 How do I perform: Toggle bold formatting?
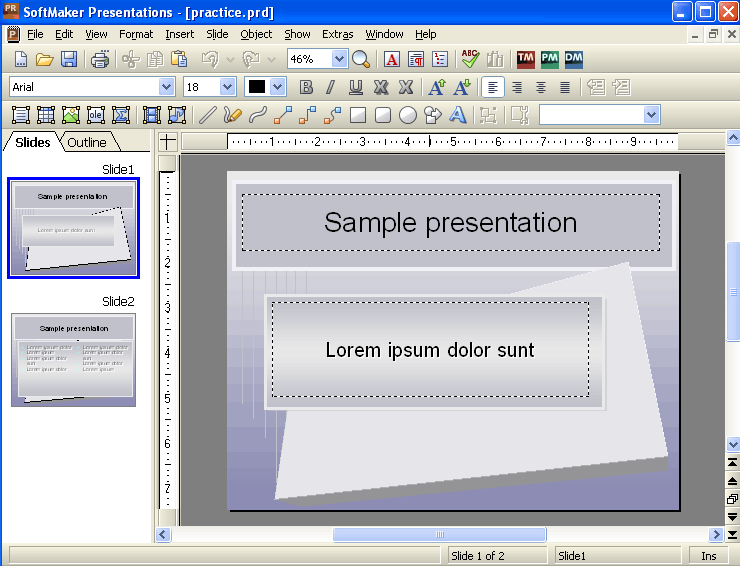[x=306, y=87]
